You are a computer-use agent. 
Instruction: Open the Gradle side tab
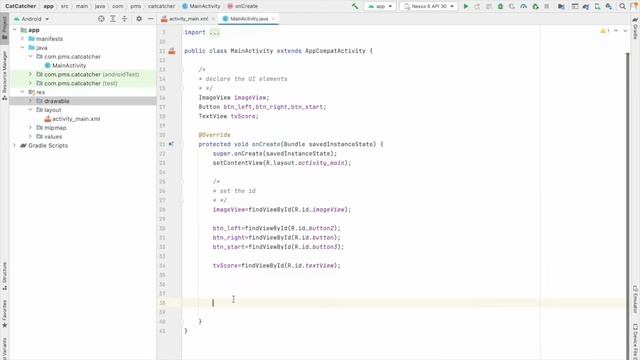pyautogui.click(x=636, y=29)
